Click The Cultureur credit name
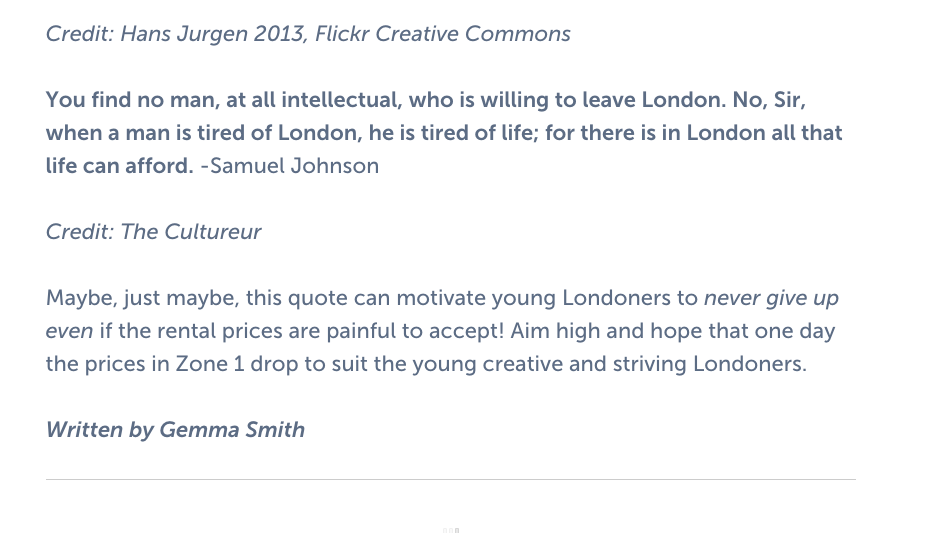The image size is (952, 533). (191, 232)
